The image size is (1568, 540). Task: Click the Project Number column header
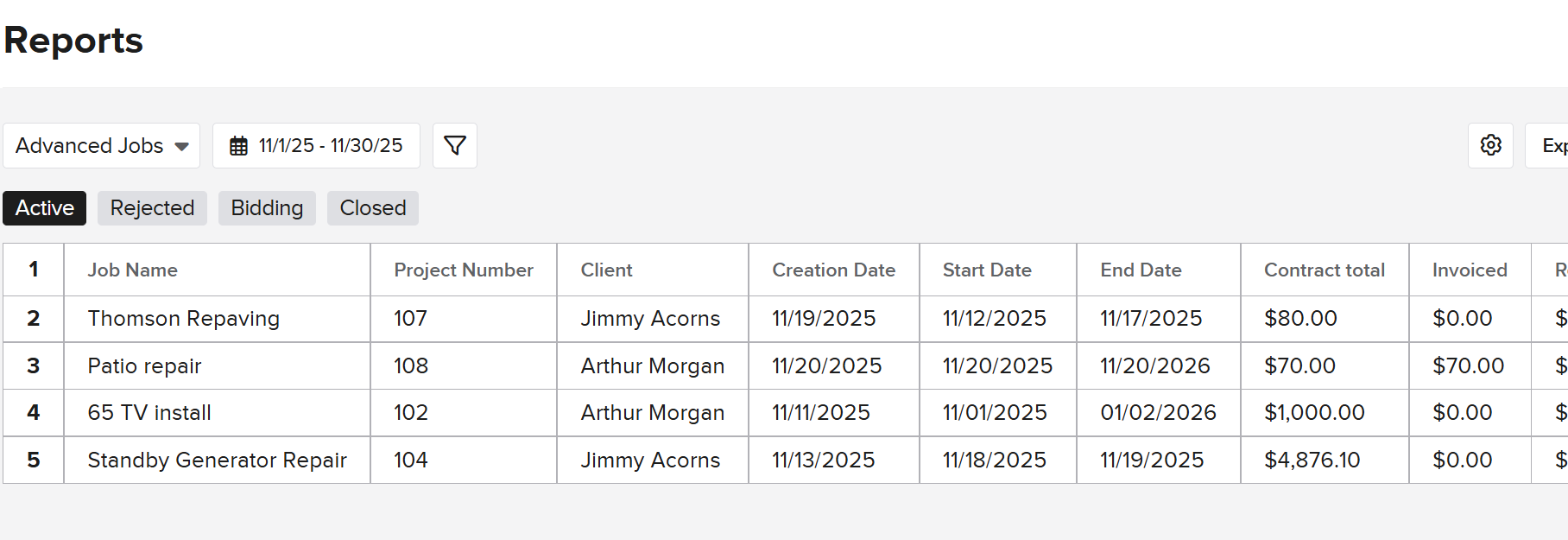tap(463, 270)
